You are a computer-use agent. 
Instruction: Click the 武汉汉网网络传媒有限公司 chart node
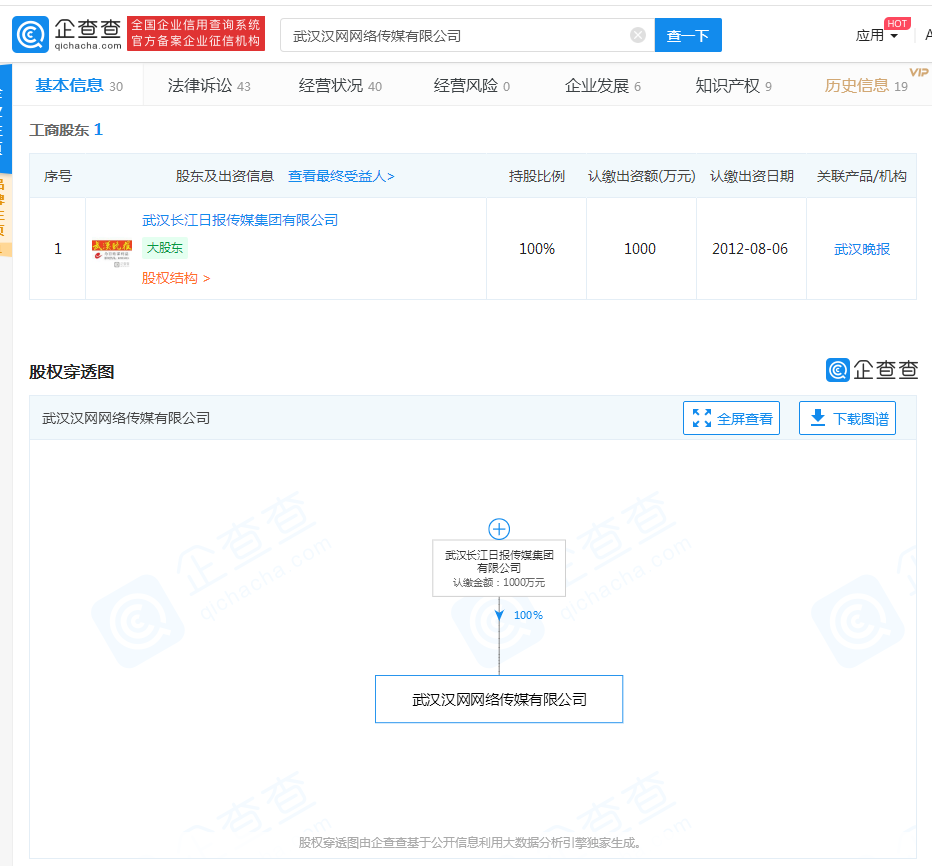pyautogui.click(x=499, y=699)
